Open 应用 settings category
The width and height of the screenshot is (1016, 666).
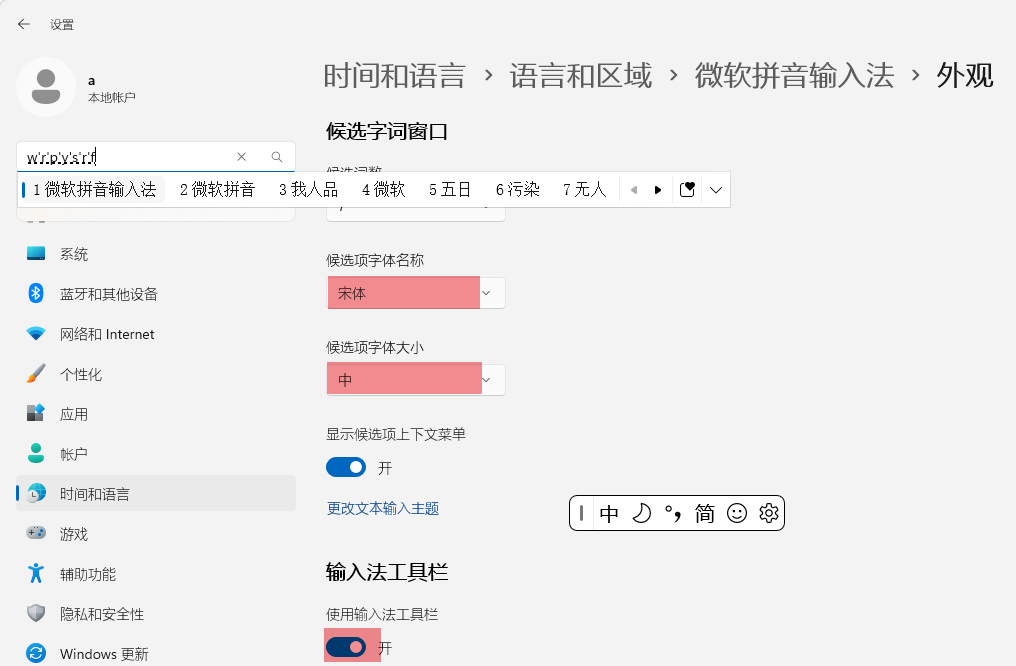[x=156, y=414]
